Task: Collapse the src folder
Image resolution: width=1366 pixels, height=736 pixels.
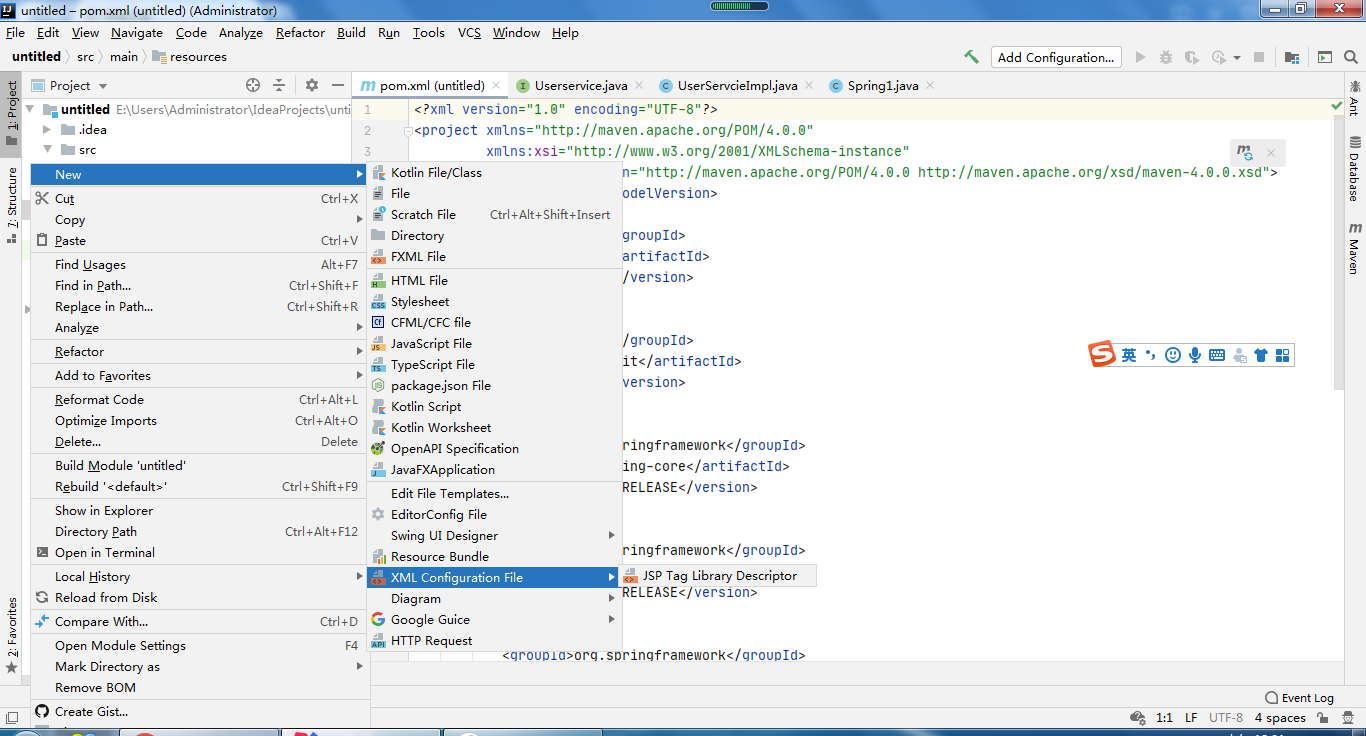Action: click(47, 150)
